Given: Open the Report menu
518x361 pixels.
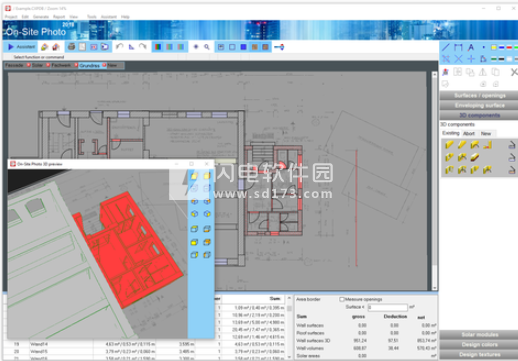Looking at the screenshot, I should tap(59, 17).
